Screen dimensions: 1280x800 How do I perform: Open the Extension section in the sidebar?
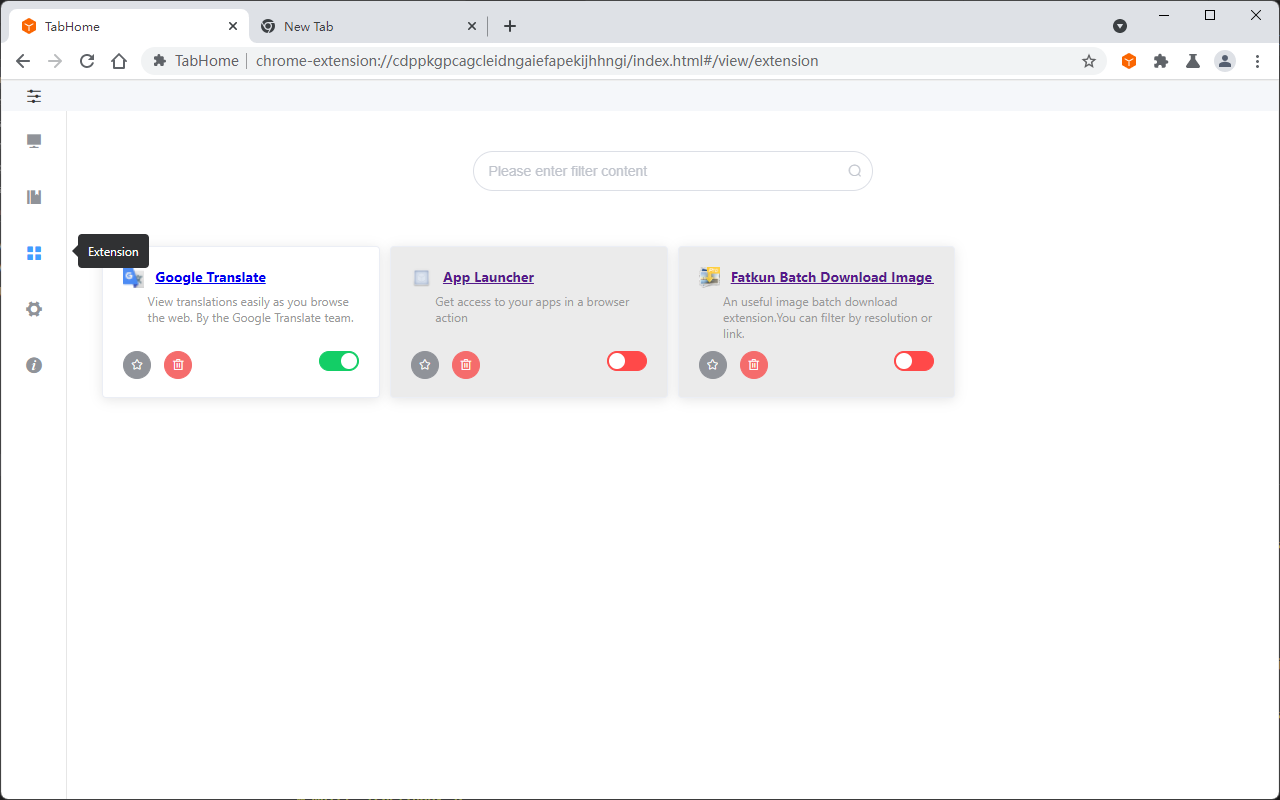(33, 252)
